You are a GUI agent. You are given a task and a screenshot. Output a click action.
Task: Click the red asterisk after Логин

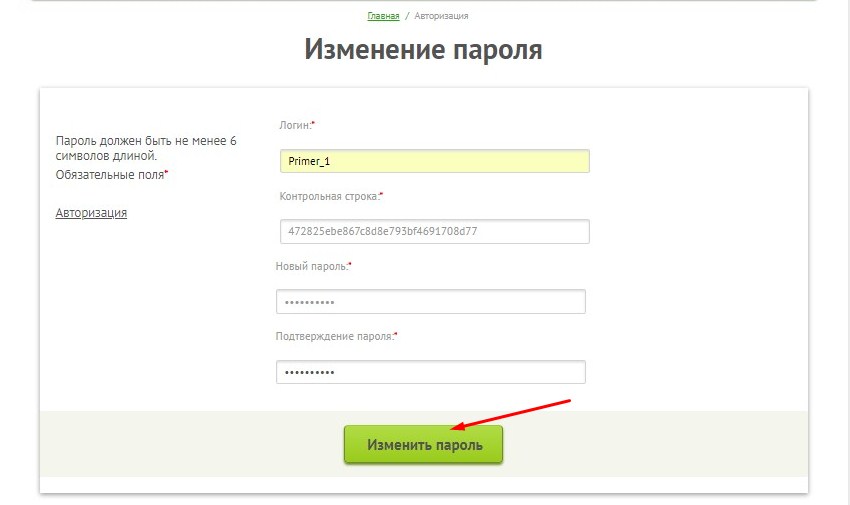[x=313, y=124]
